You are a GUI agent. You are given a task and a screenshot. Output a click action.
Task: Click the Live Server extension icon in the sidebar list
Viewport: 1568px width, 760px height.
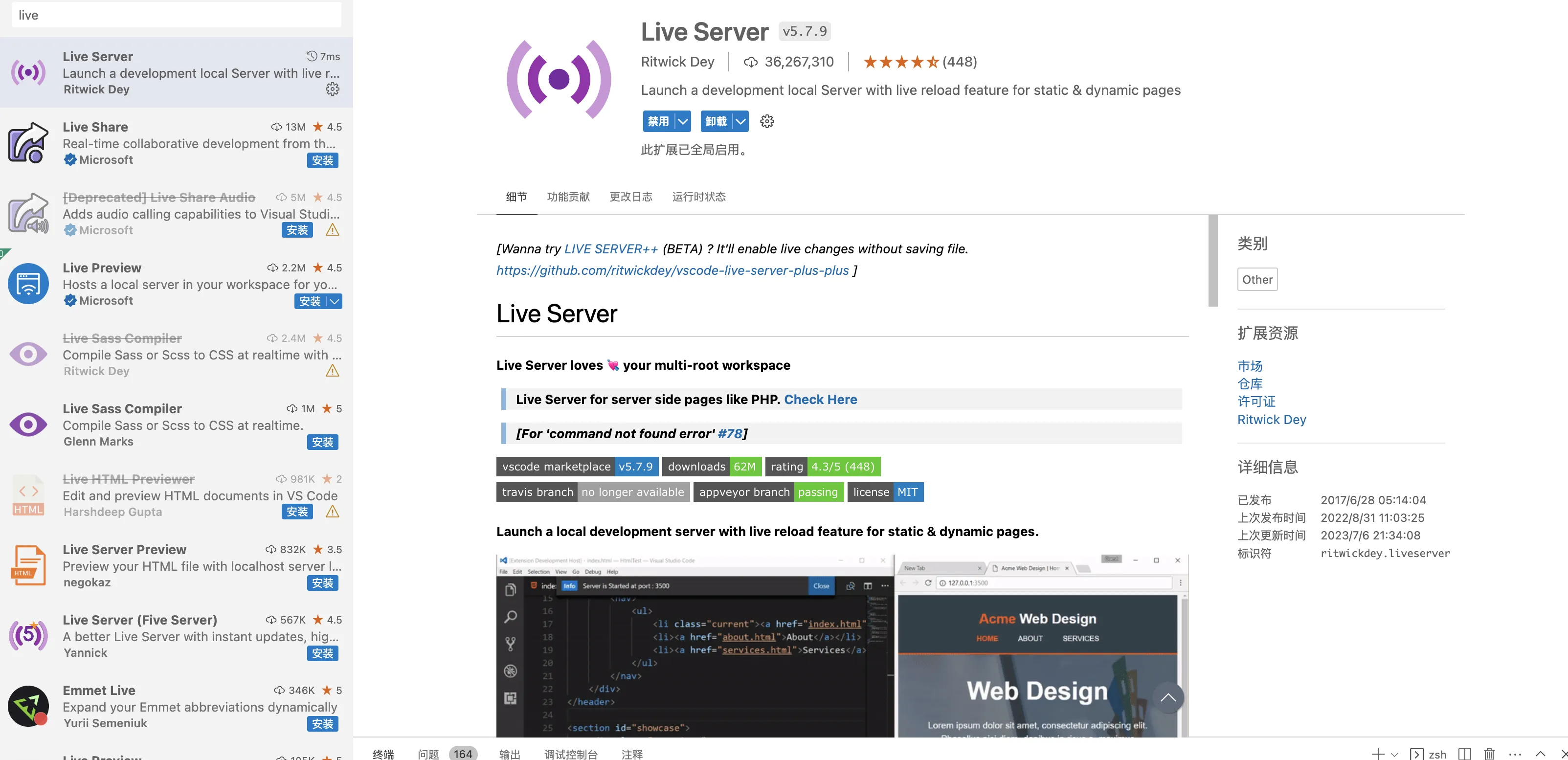(28, 72)
